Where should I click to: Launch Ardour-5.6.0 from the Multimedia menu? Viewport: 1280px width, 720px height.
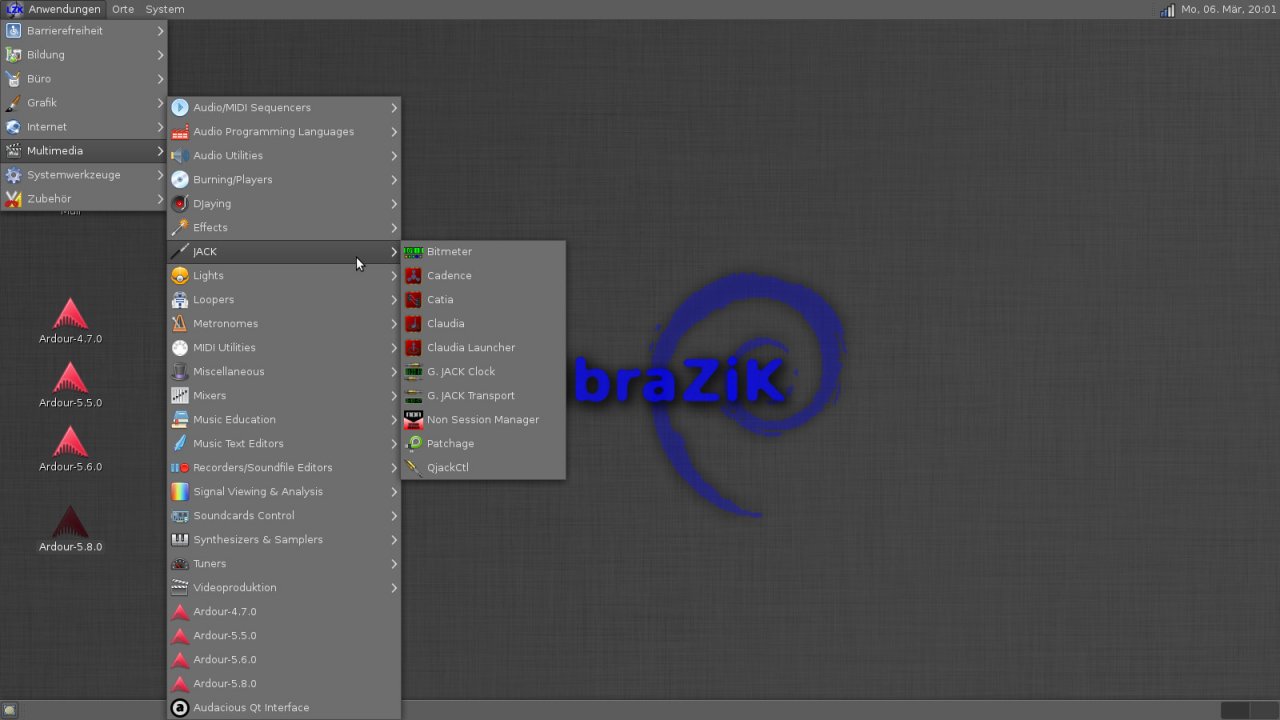(x=284, y=660)
